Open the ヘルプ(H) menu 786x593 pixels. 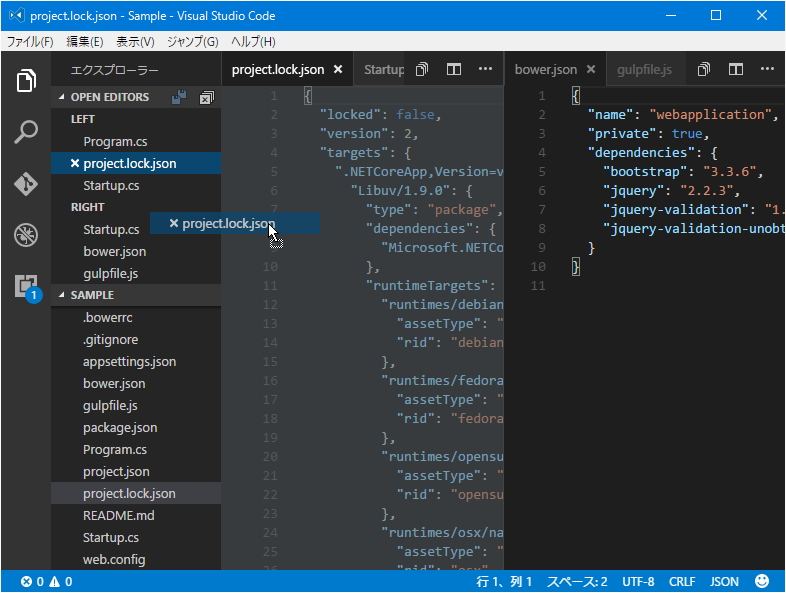pyautogui.click(x=253, y=42)
